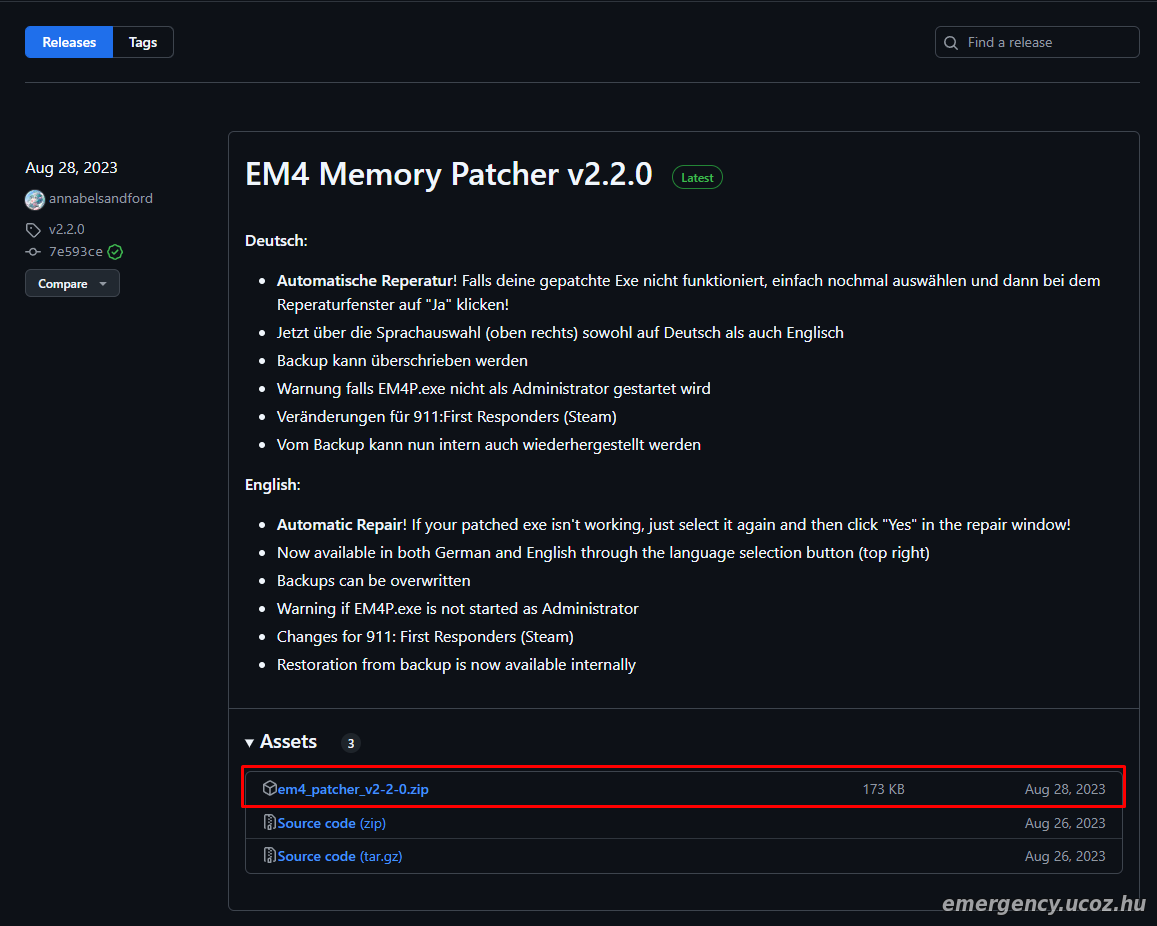Click the zip file icon of Source code (zip)

pyautogui.click(x=269, y=822)
